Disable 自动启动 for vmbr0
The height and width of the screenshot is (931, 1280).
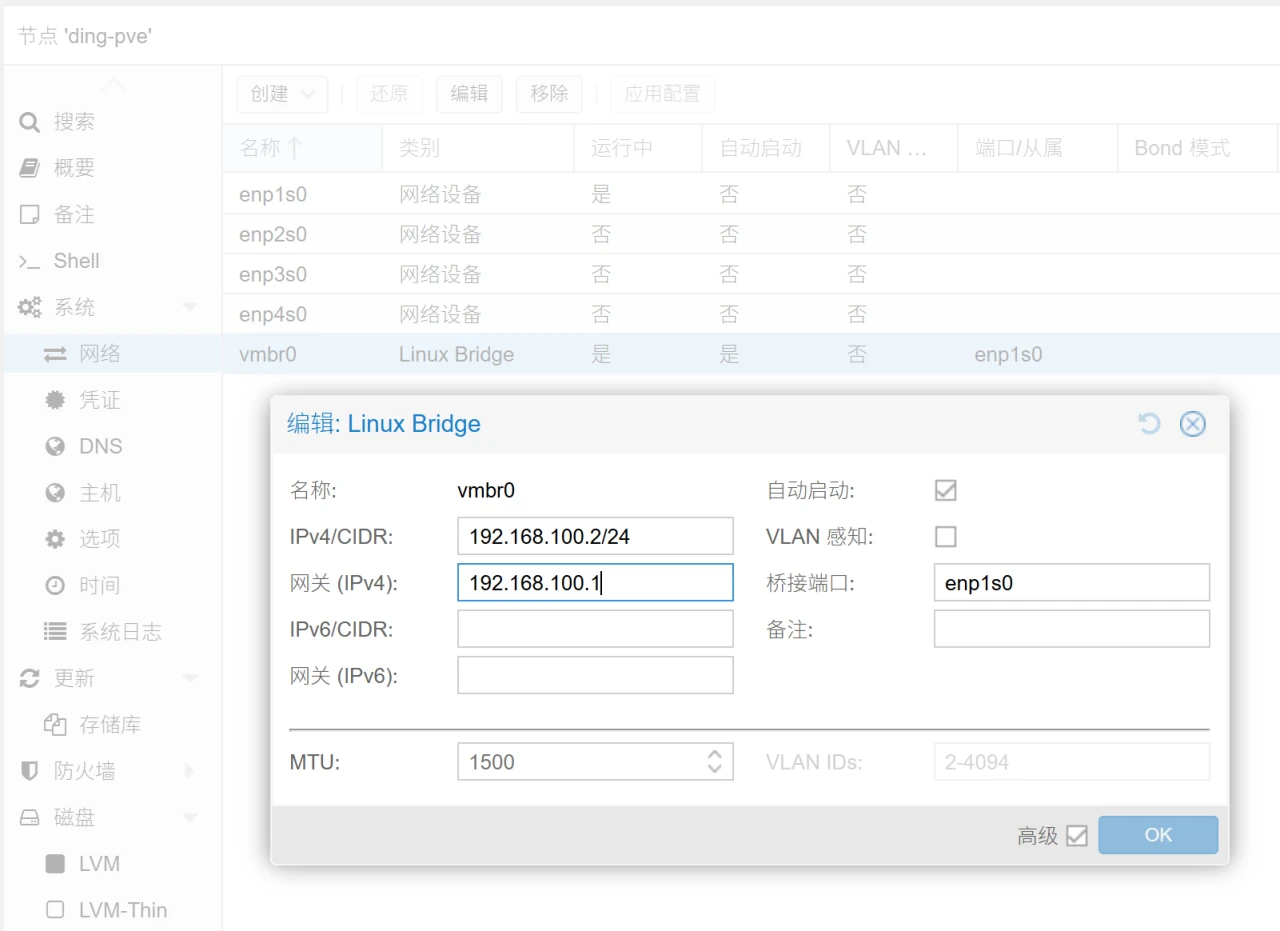click(945, 490)
